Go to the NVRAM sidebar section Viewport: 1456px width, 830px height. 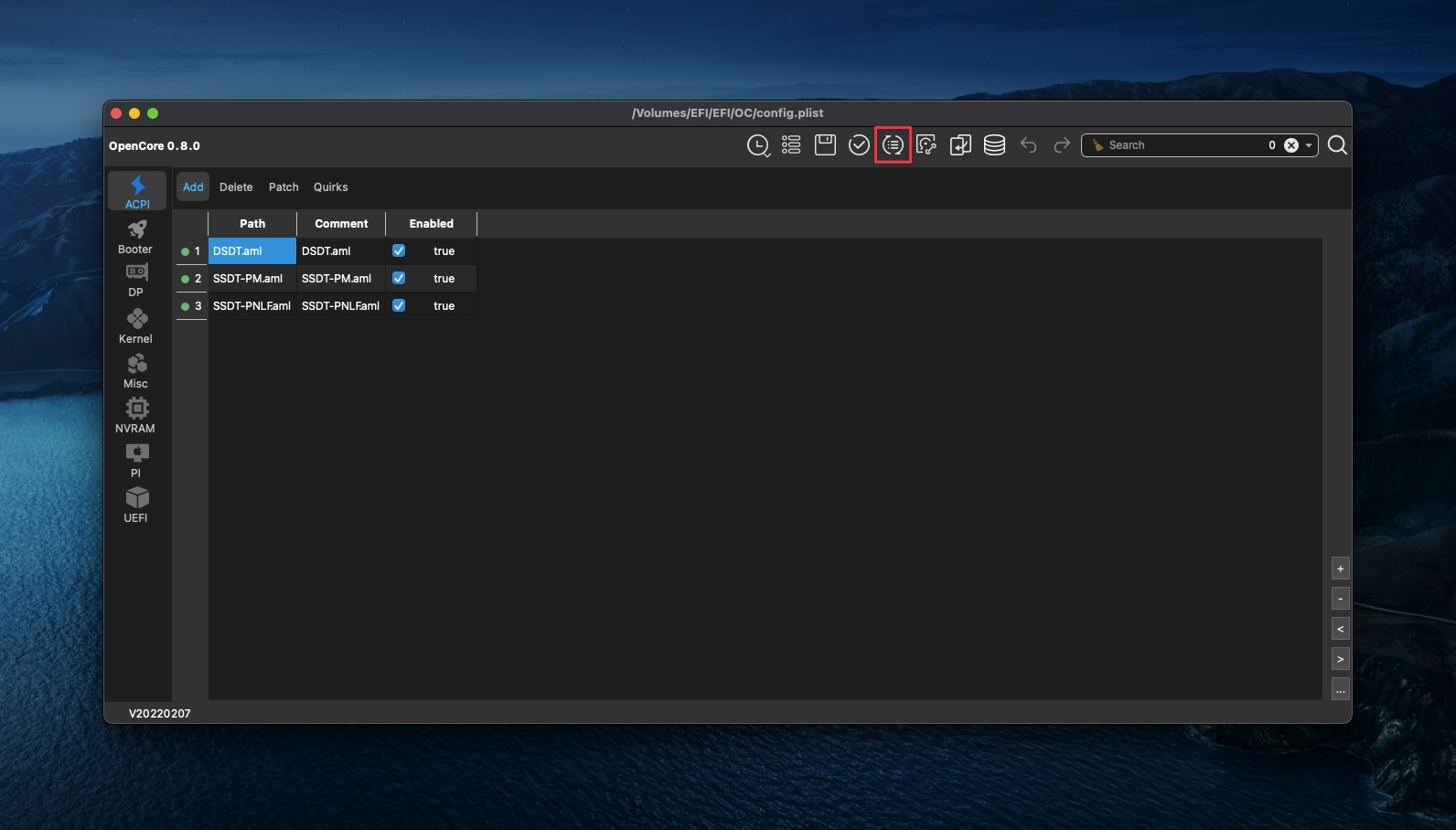click(x=136, y=415)
